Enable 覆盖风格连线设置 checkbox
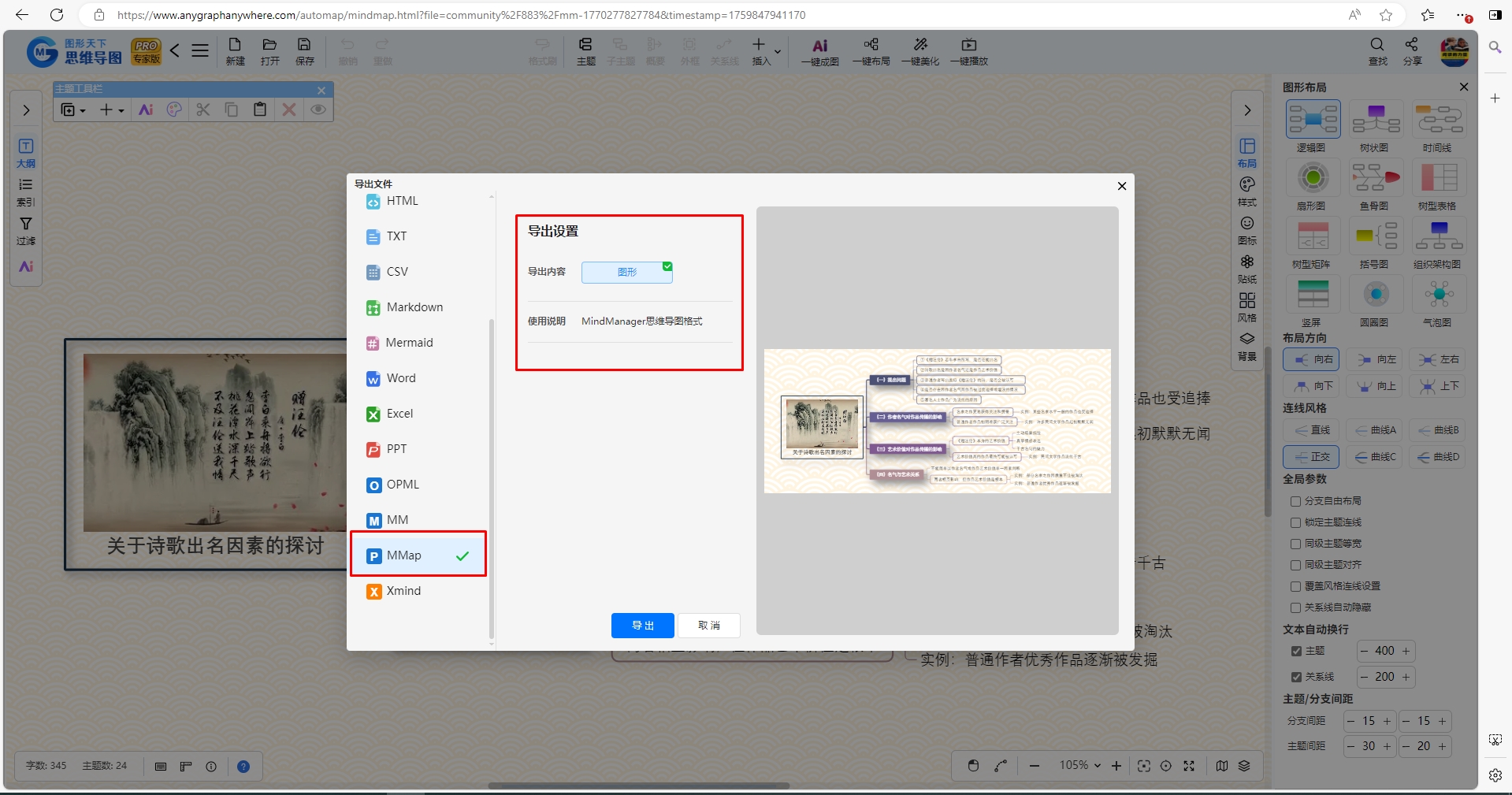Image resolution: width=1512 pixels, height=795 pixels. click(1295, 586)
